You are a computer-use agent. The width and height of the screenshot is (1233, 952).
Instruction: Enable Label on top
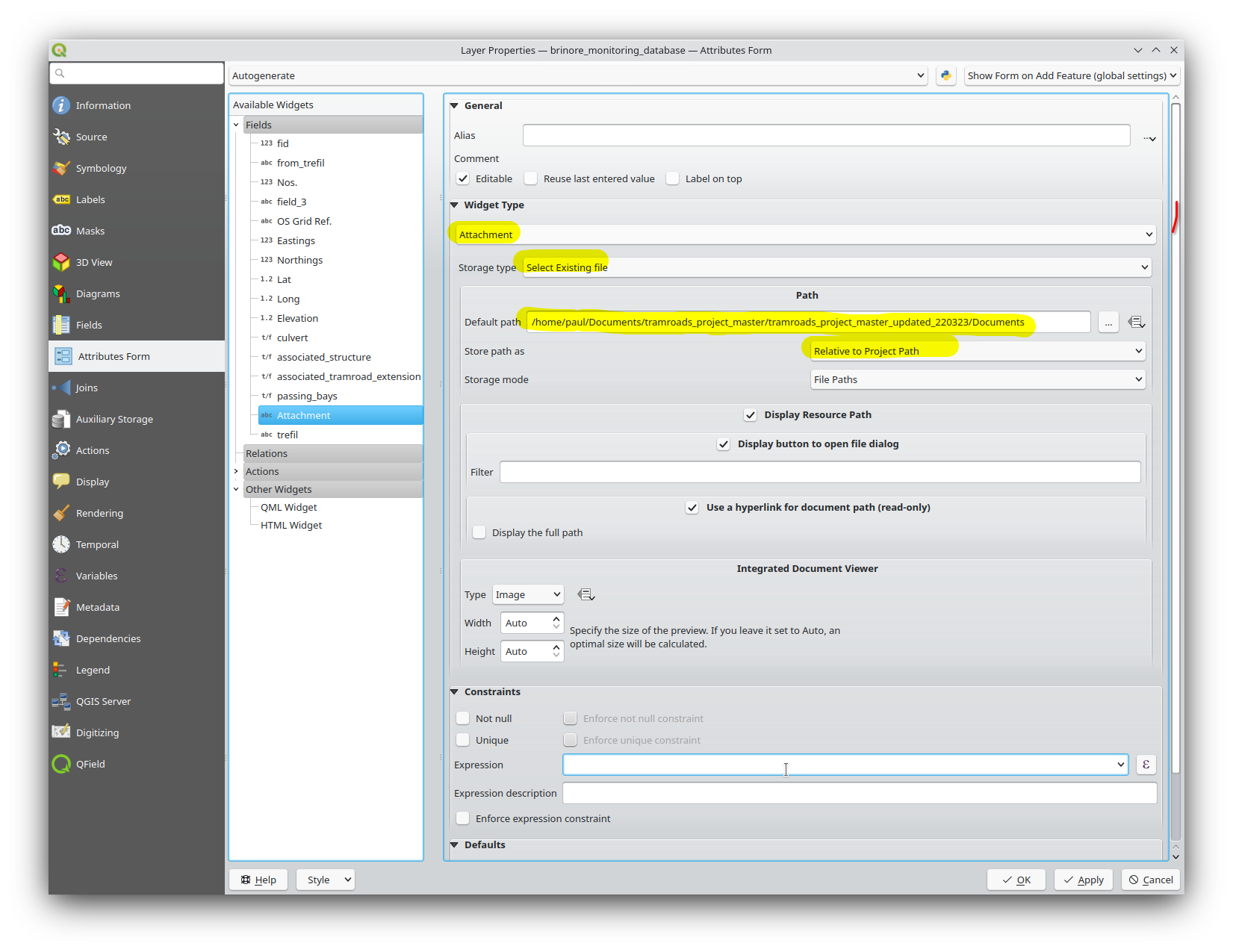point(672,178)
